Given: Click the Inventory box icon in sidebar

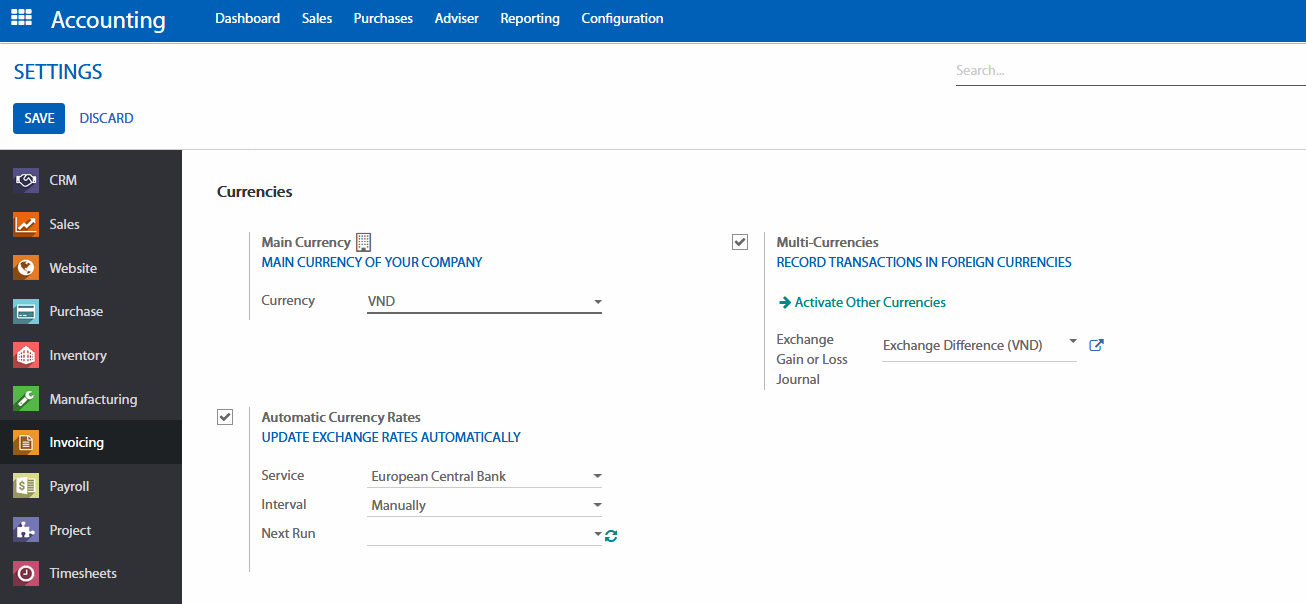Looking at the screenshot, I should coord(26,355).
